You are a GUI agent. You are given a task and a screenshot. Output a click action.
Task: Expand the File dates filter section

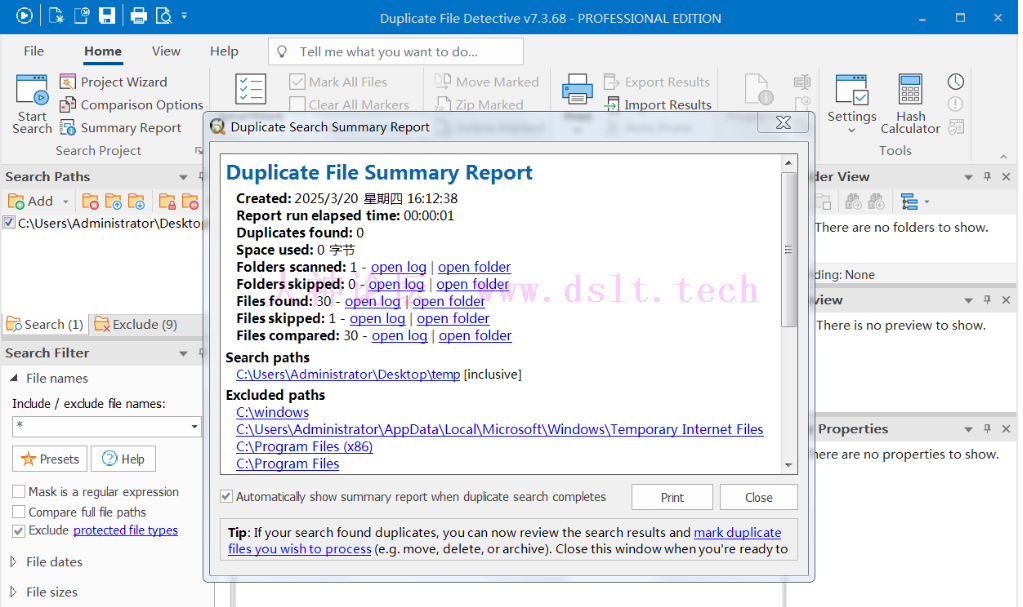(14, 561)
